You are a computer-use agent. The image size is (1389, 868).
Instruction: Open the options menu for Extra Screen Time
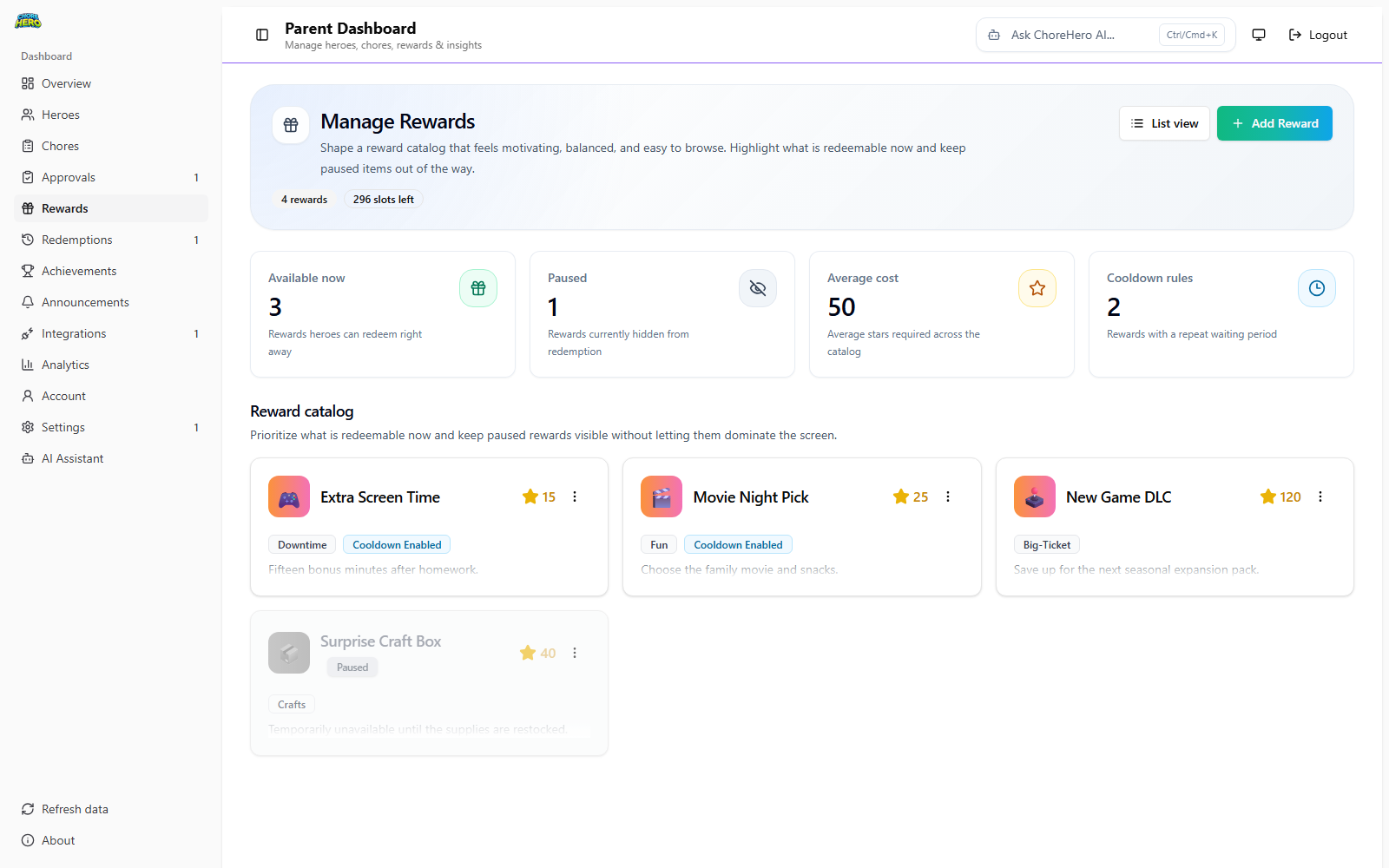coord(575,496)
